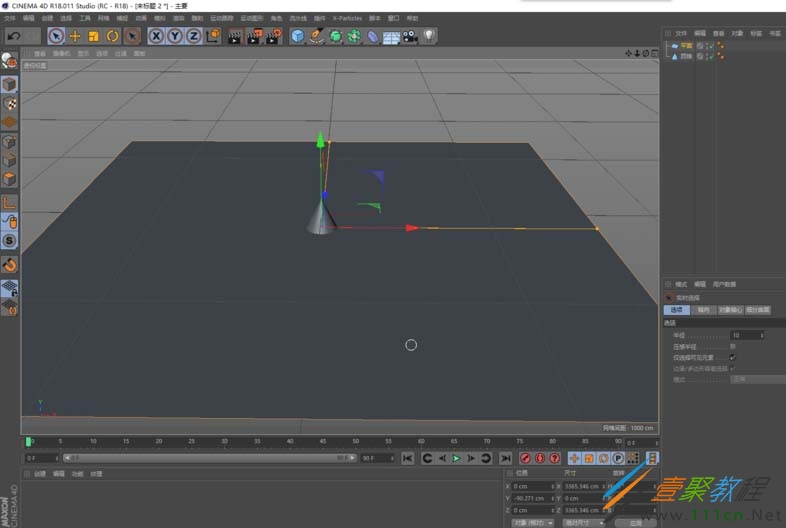Screen dimensions: 786x528
Task: Toggle the Y axis lock button
Action: click(x=175, y=36)
